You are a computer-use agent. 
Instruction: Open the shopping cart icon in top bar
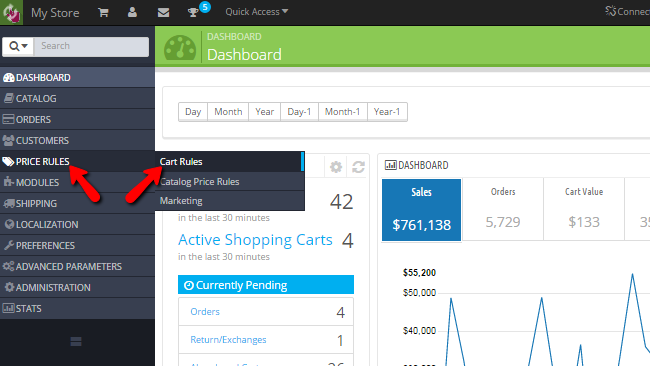103,12
